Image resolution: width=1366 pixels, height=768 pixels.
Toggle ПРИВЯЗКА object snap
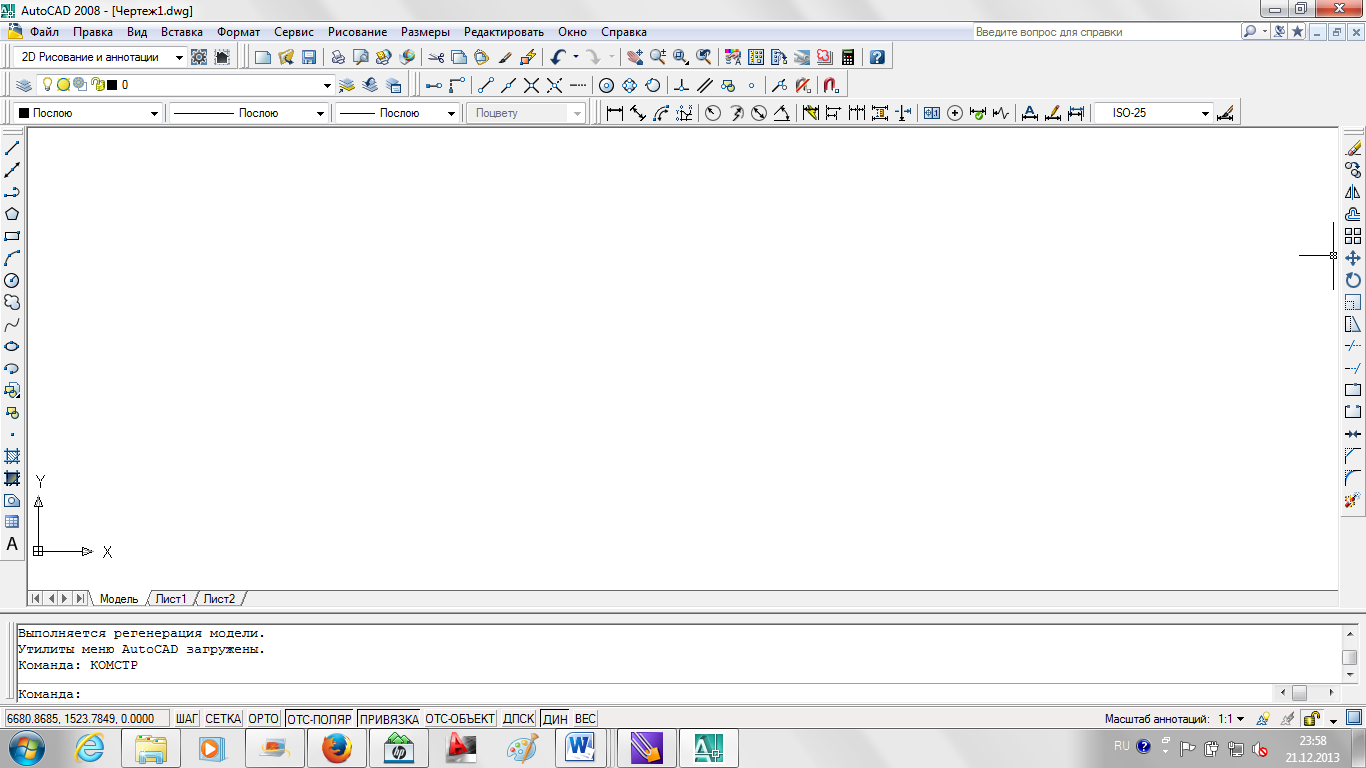(389, 719)
